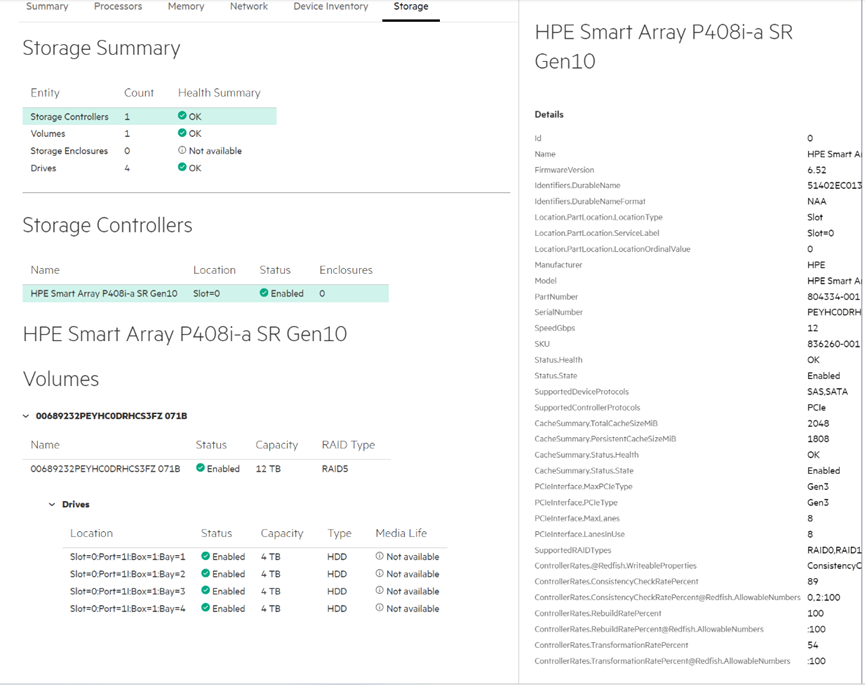Screen dimensions: 865x685
Task: Click the green OK icon for Volumes
Action: [x=182, y=133]
